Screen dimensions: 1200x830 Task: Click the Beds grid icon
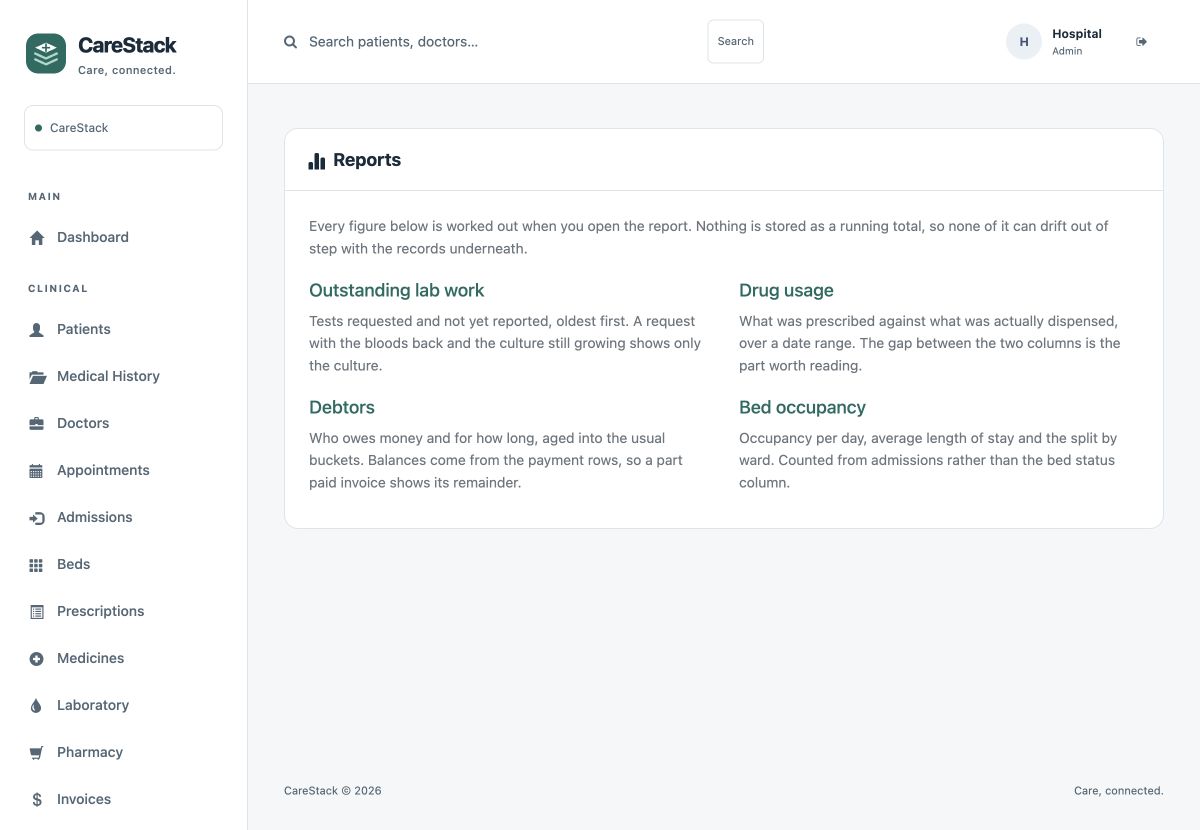click(x=37, y=565)
